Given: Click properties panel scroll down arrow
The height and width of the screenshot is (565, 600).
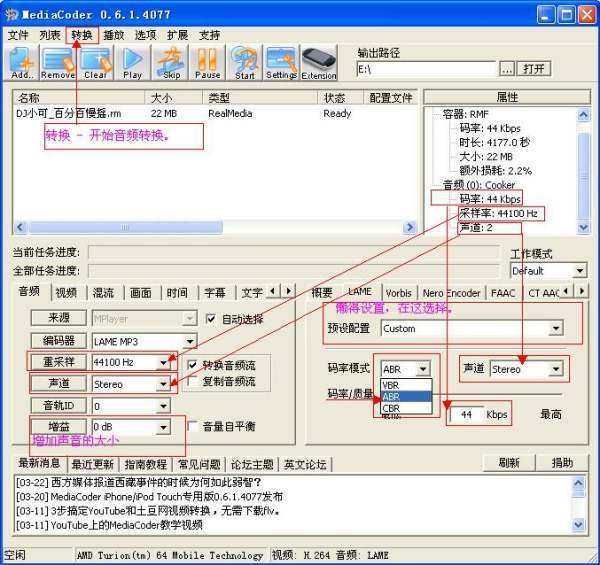Looking at the screenshot, I should click(x=584, y=227).
